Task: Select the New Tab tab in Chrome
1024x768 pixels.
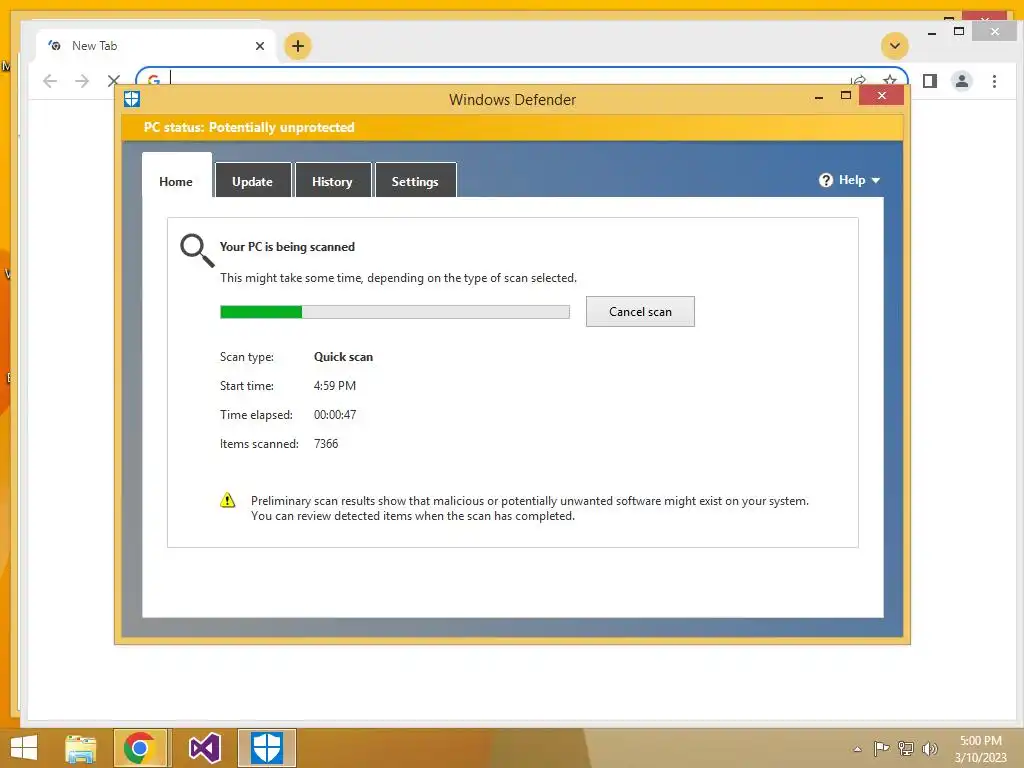Action: [157, 46]
